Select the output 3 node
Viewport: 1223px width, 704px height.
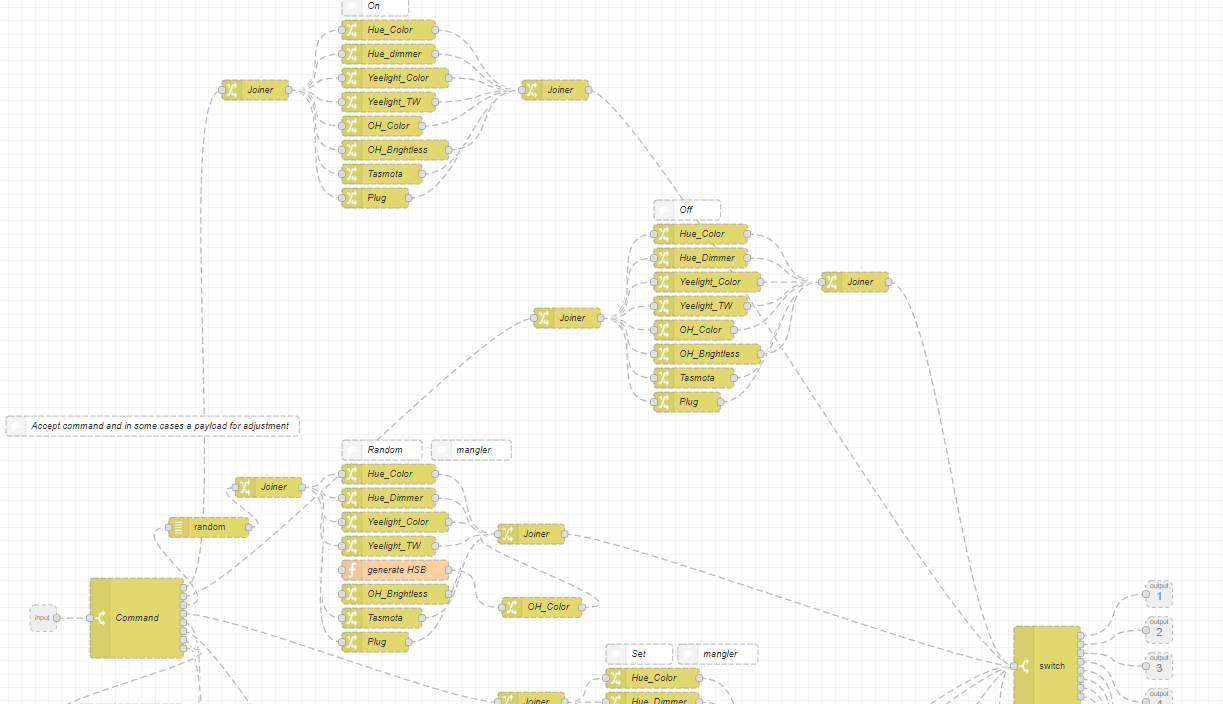coord(1159,666)
